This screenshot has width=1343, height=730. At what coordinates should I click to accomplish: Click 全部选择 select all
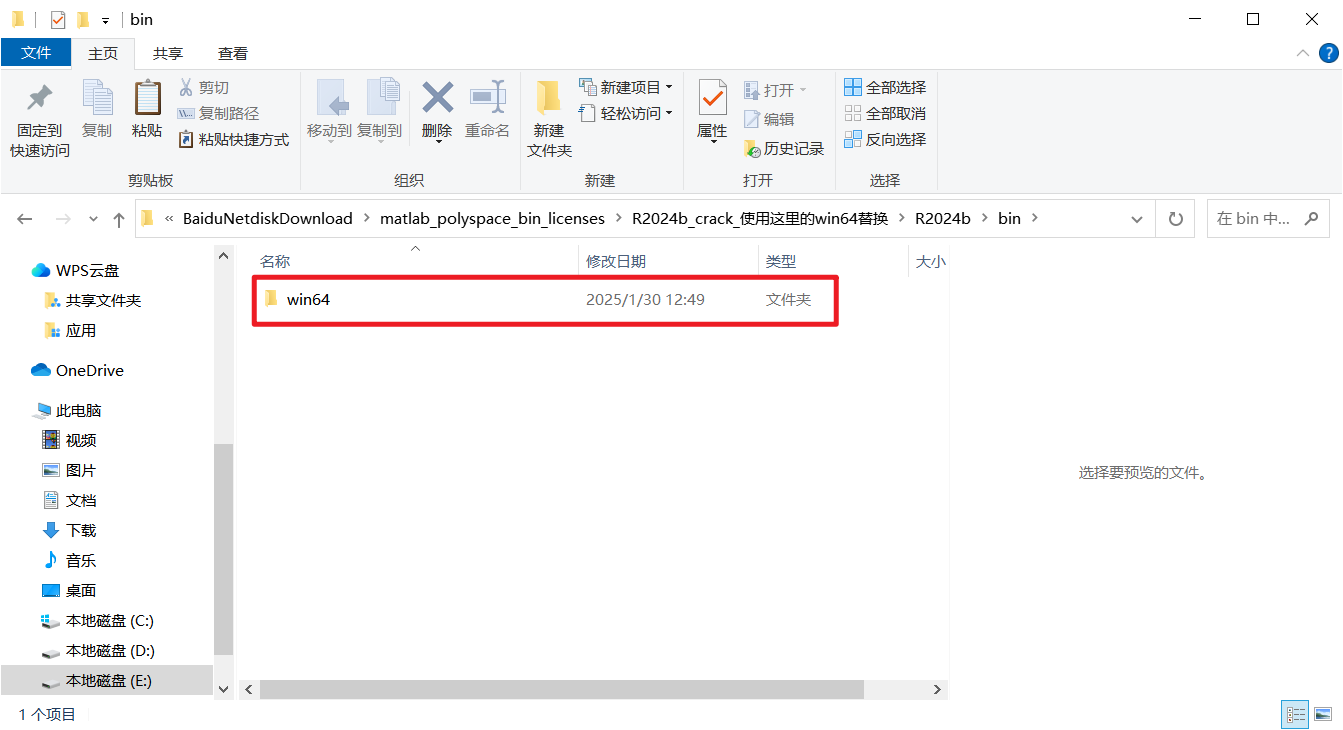tap(885, 88)
